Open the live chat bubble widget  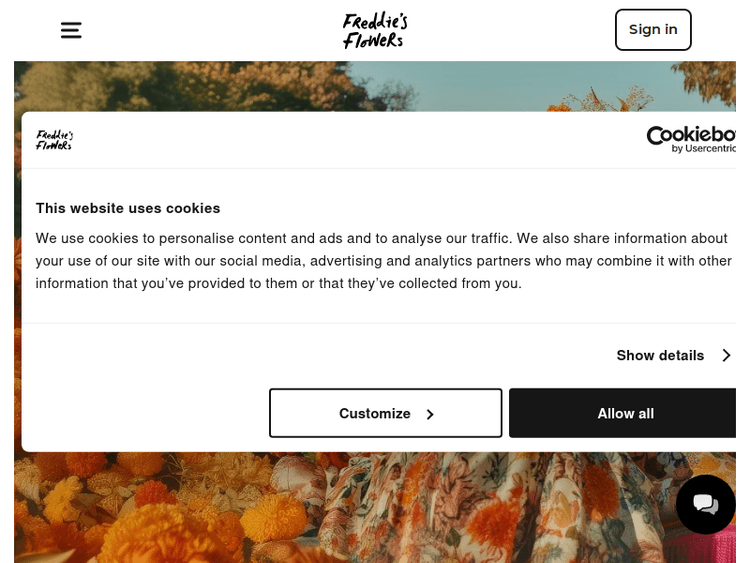[x=705, y=503]
